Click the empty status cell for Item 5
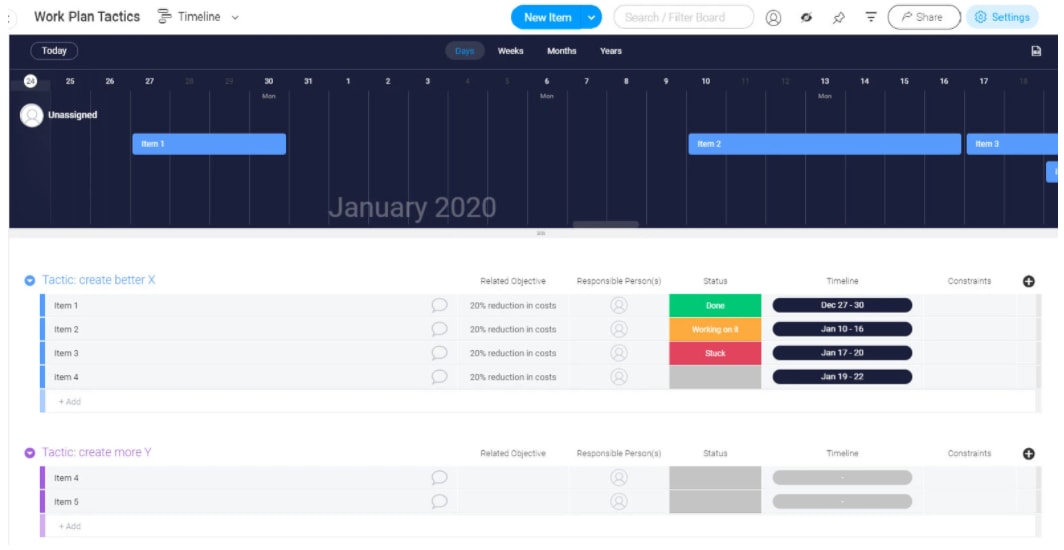Screen dimensions: 1064x550 coord(715,501)
